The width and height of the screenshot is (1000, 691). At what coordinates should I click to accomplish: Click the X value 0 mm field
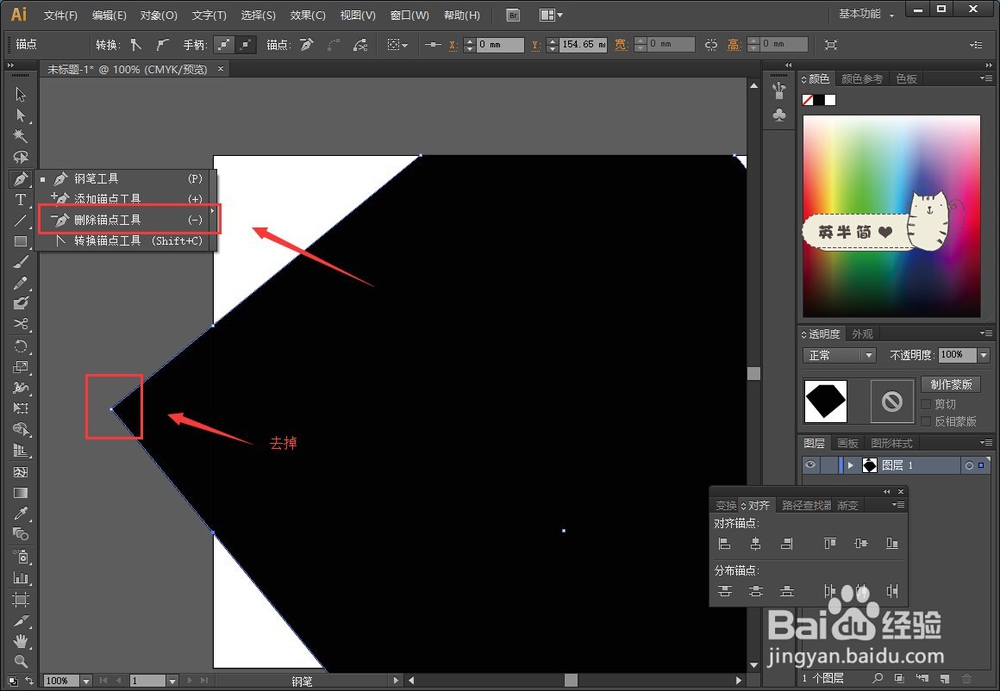500,45
